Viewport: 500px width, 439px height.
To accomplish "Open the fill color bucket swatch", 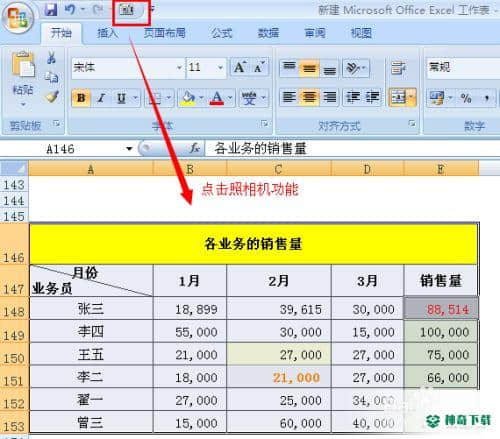I will [x=188, y=98].
